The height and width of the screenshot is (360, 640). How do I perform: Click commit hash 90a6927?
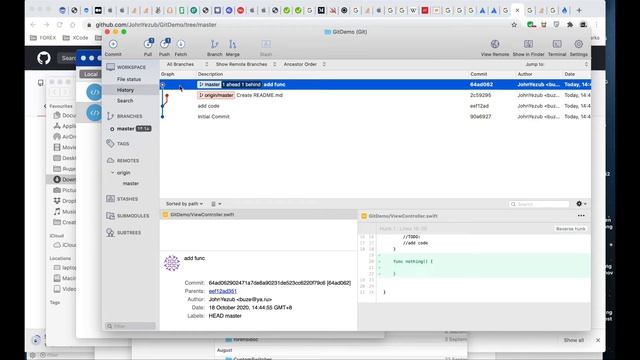480,116
